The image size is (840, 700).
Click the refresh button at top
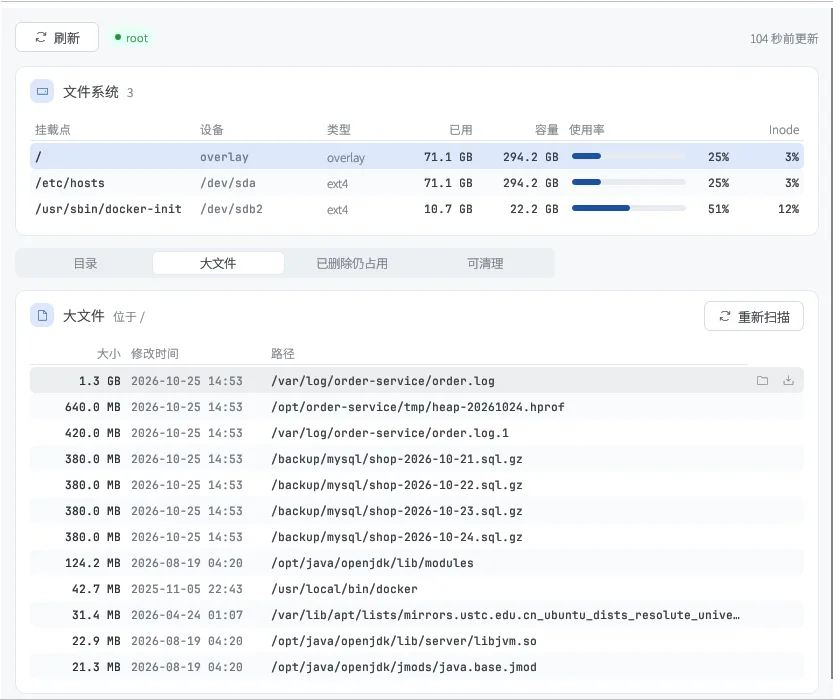pos(57,37)
